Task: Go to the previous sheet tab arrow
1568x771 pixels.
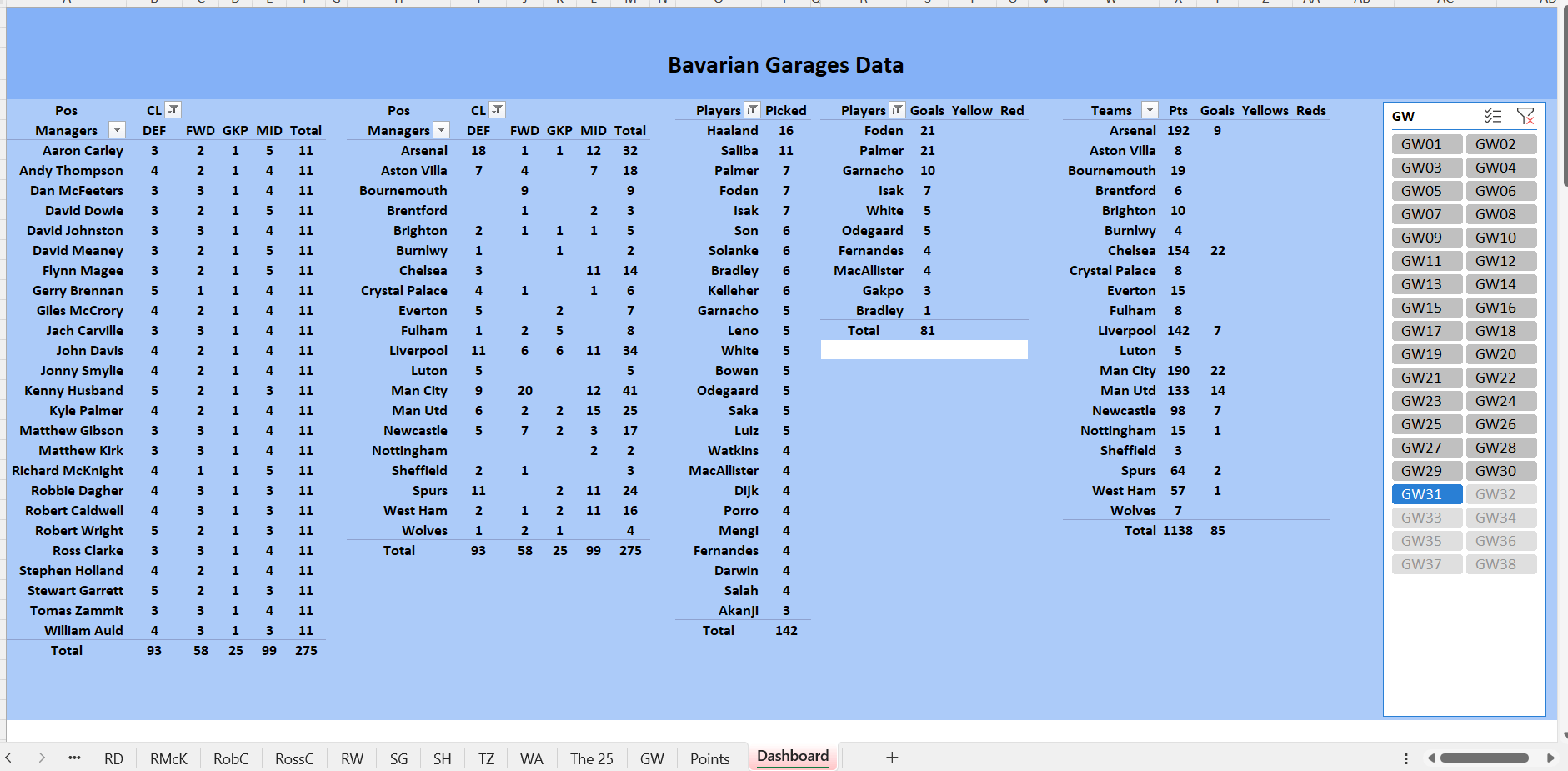Action: (x=9, y=758)
